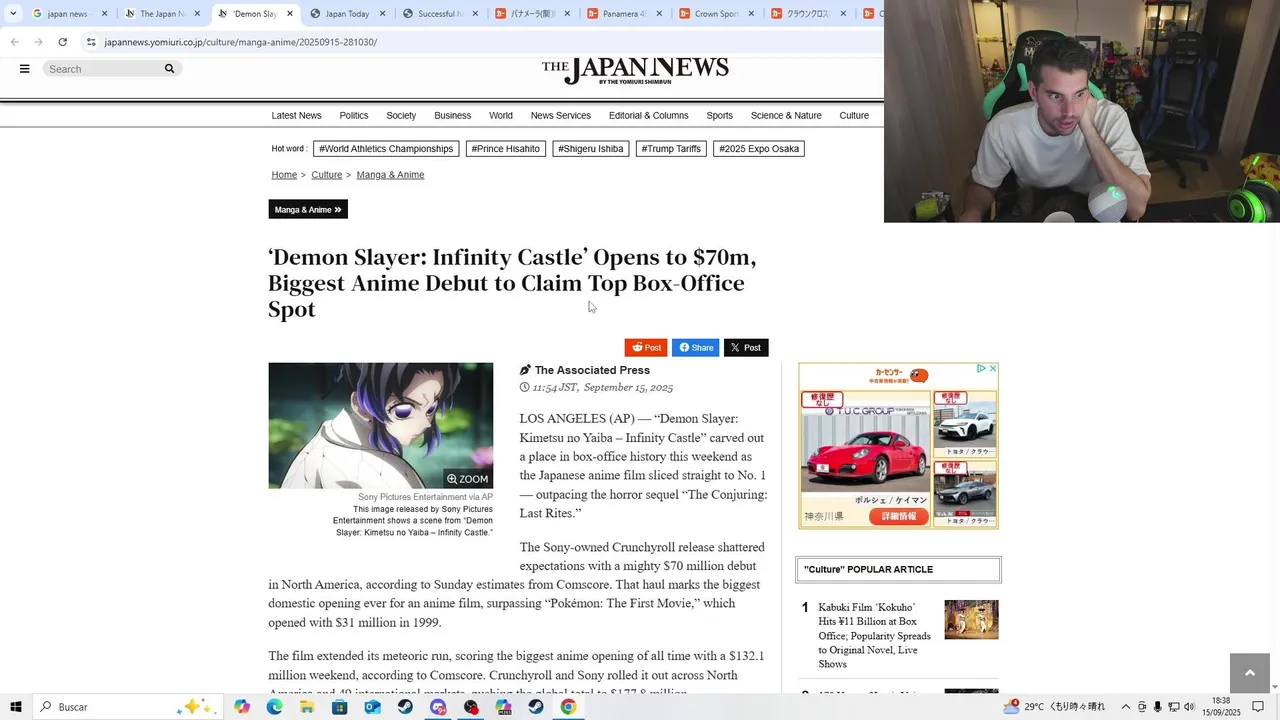The image size is (1280, 720).
Task: Click the Manga & Anime category tag
Action: [x=308, y=210]
